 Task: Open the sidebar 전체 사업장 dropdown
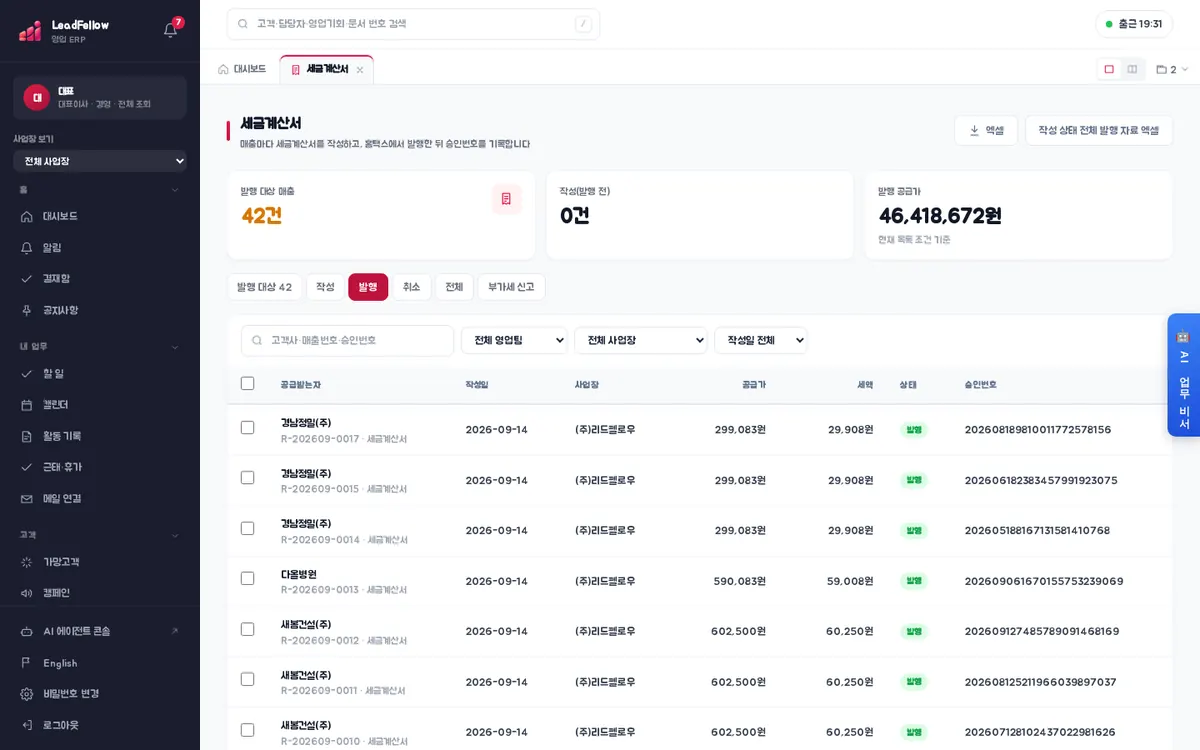[100, 161]
